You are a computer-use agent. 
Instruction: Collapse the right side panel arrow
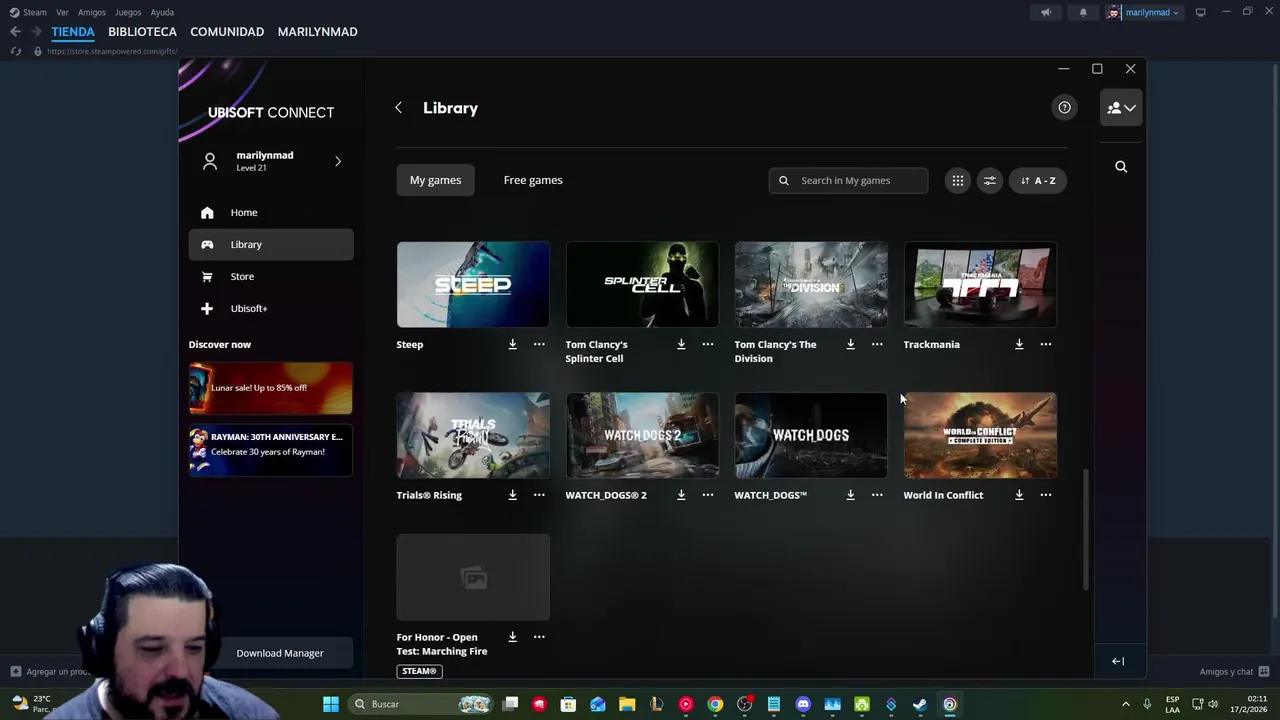(1118, 661)
